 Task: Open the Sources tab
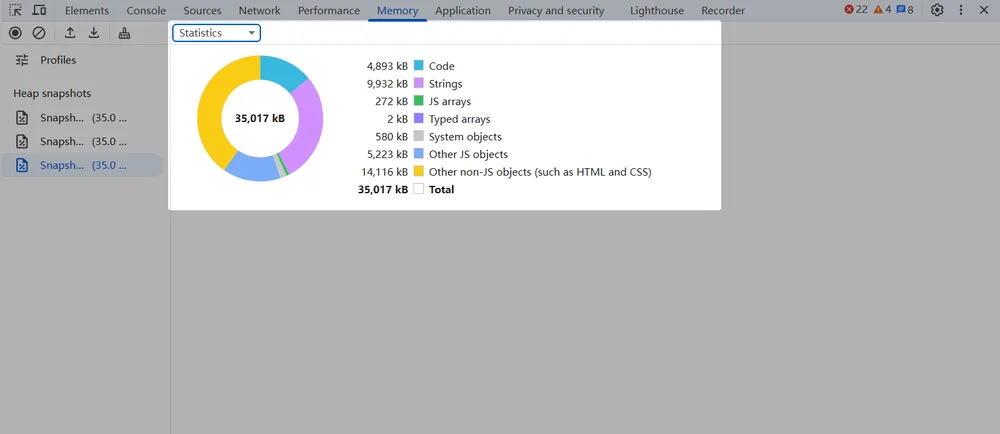click(202, 11)
